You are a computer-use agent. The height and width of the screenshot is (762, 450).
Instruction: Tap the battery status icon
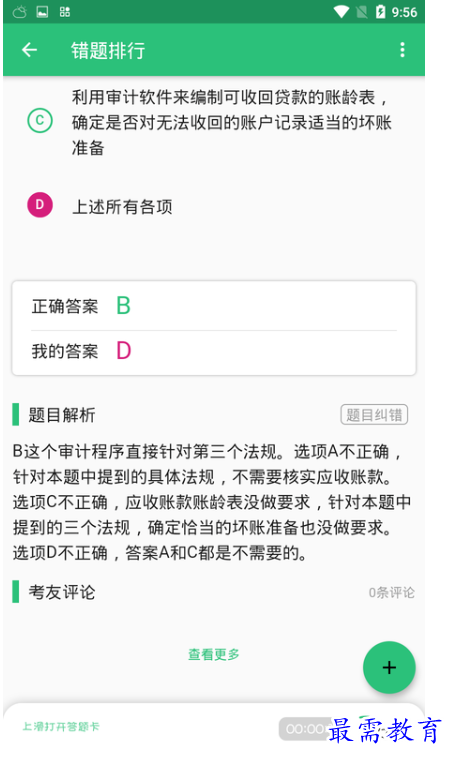381,12
